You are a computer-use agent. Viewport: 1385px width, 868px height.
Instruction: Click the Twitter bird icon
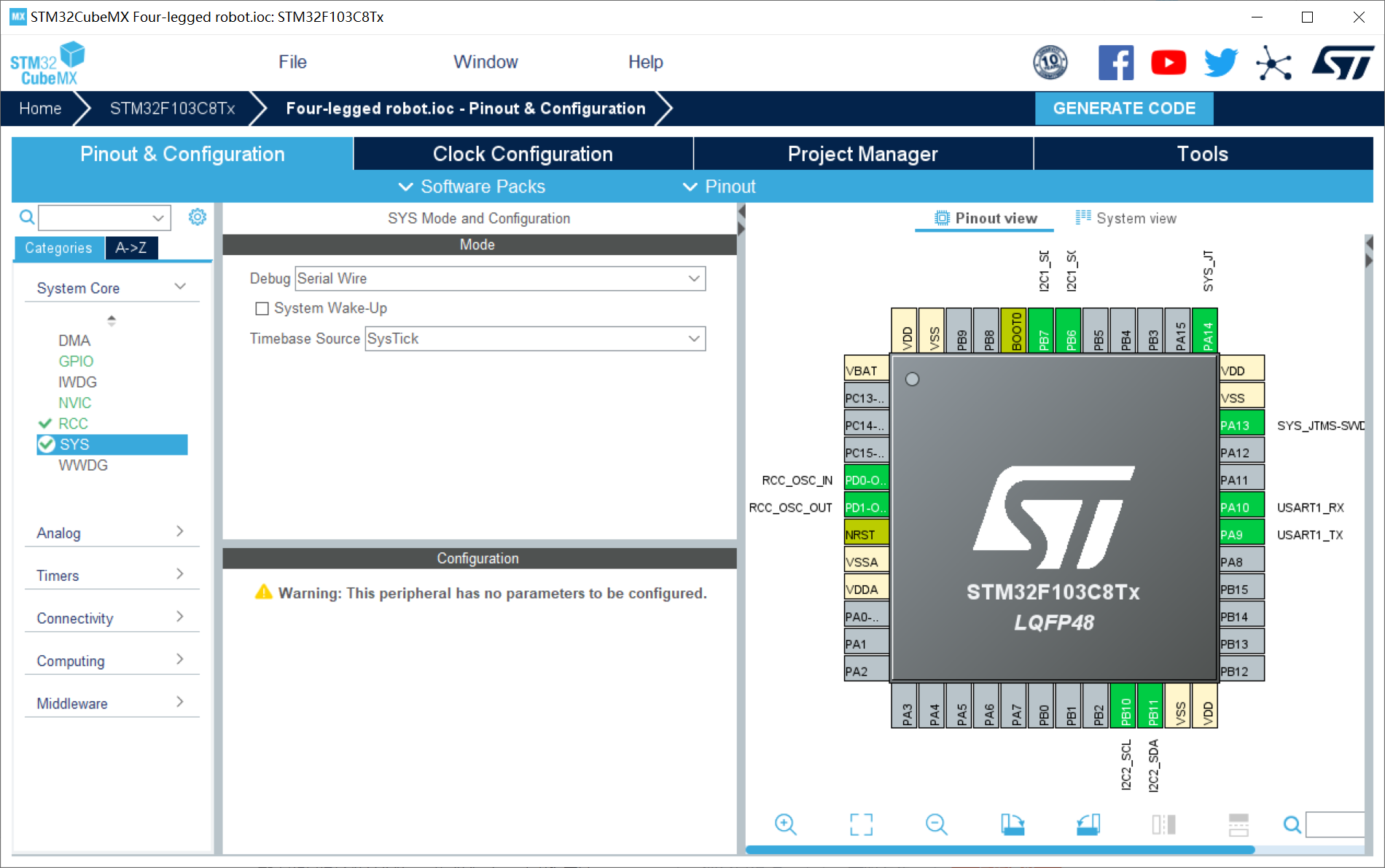pyautogui.click(x=1220, y=63)
